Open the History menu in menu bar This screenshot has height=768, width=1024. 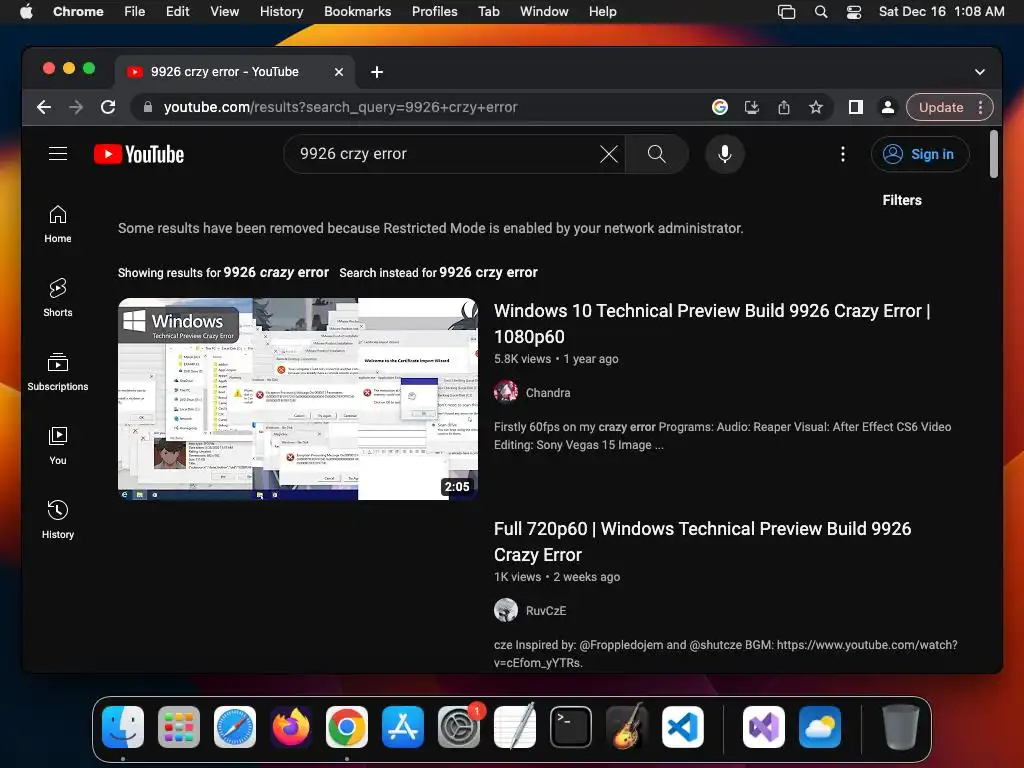281,11
